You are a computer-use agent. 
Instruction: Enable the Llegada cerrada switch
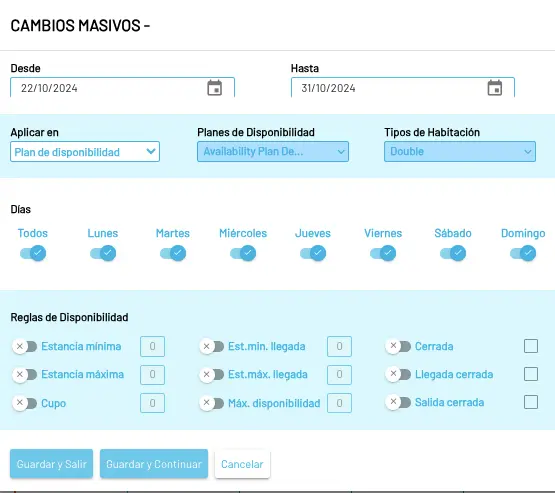point(398,374)
